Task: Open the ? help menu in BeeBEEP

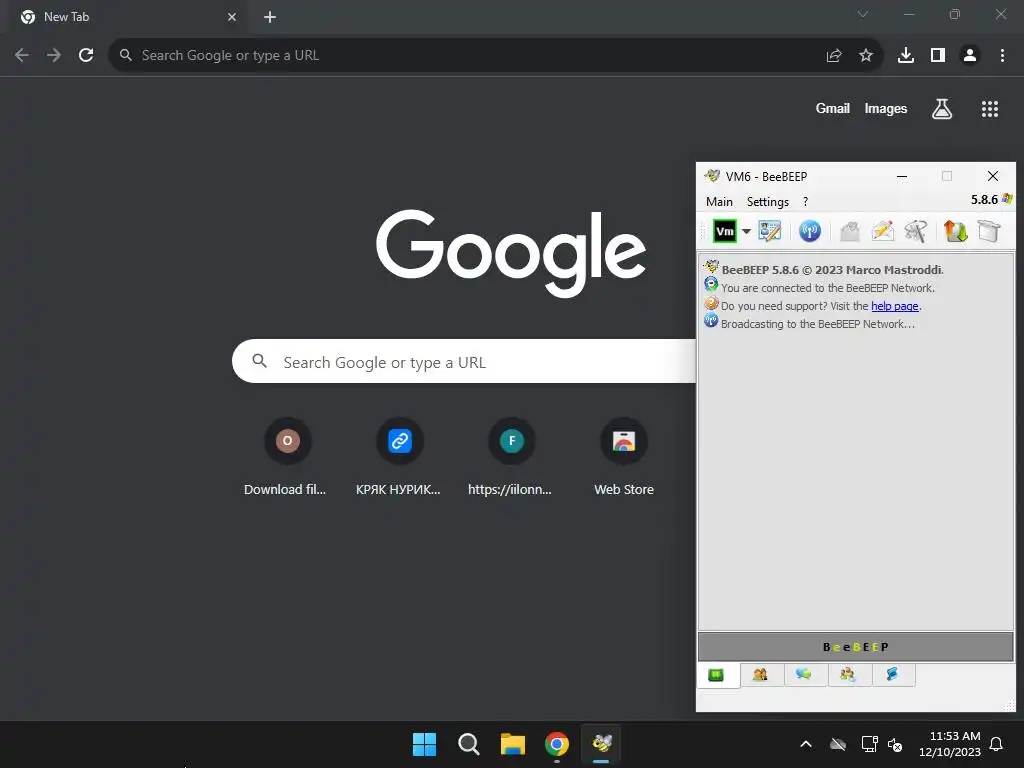Action: coord(805,202)
